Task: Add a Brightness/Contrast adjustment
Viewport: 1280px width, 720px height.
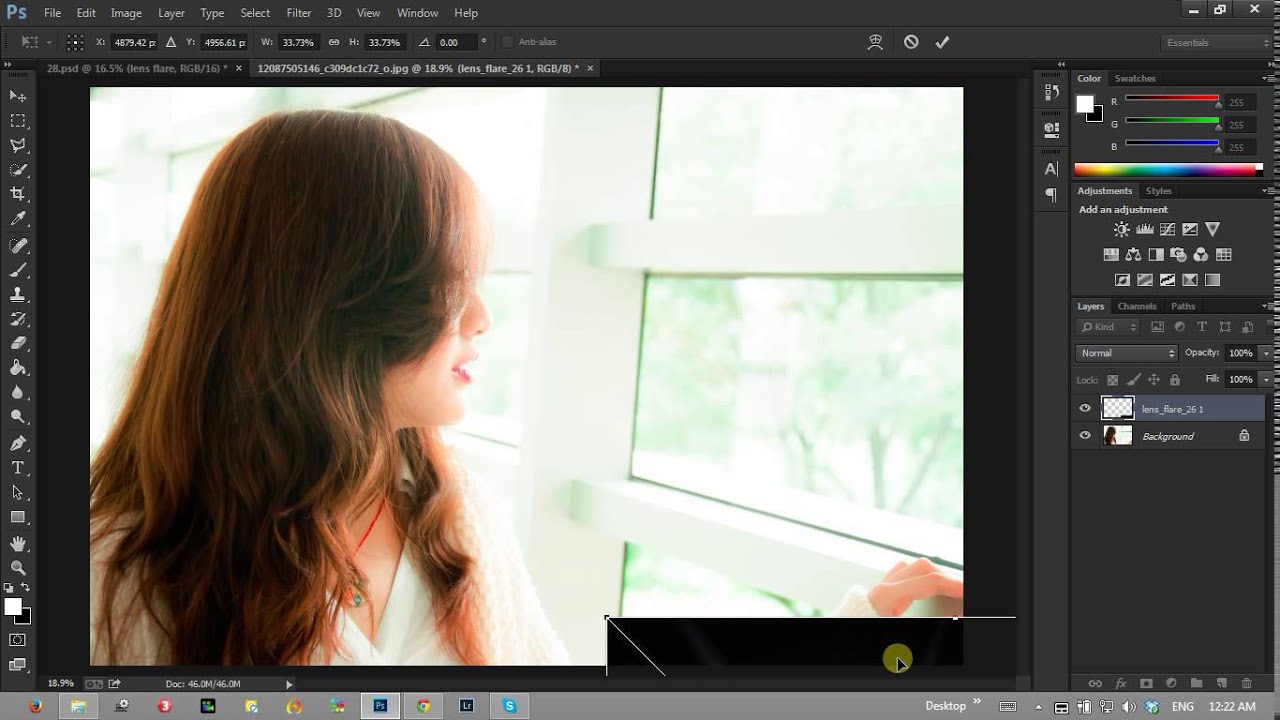Action: [1122, 230]
